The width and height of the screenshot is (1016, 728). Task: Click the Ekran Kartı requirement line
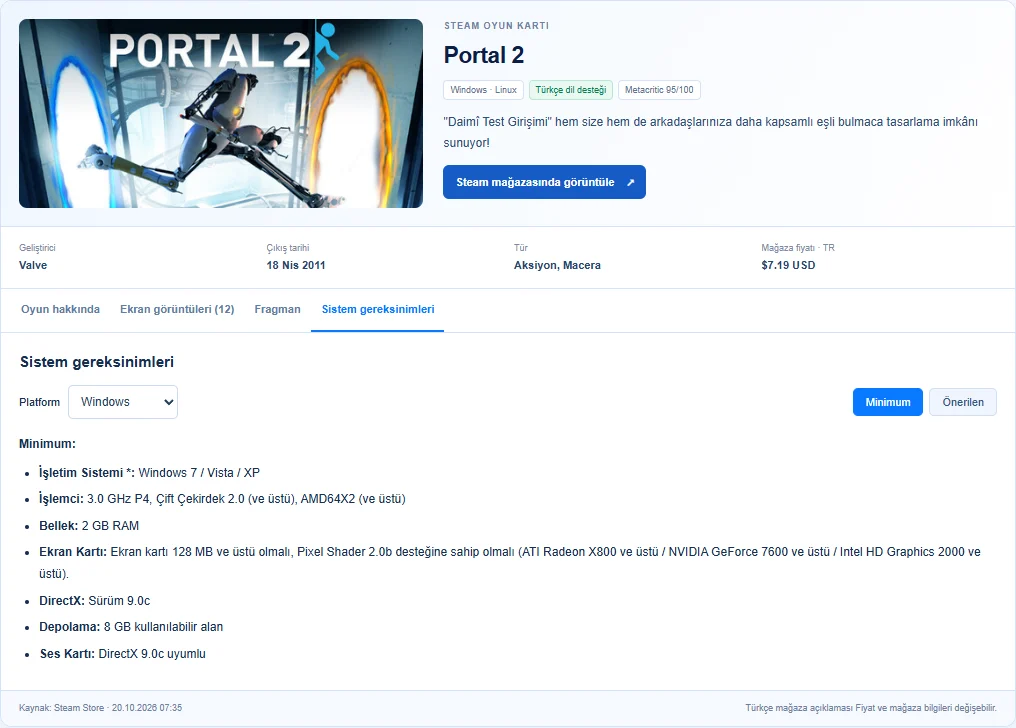[510, 562]
